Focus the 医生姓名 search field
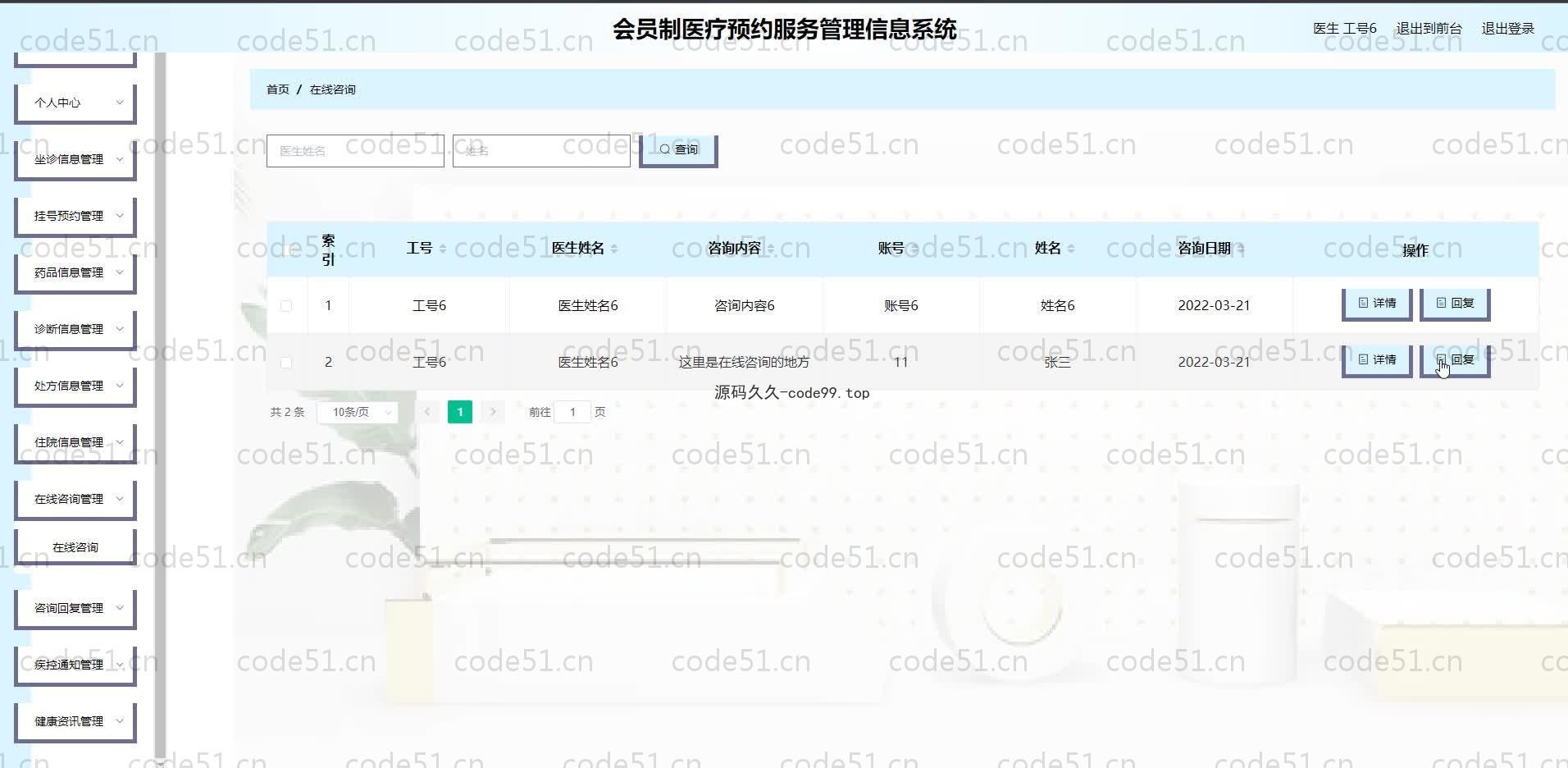 pyautogui.click(x=355, y=151)
